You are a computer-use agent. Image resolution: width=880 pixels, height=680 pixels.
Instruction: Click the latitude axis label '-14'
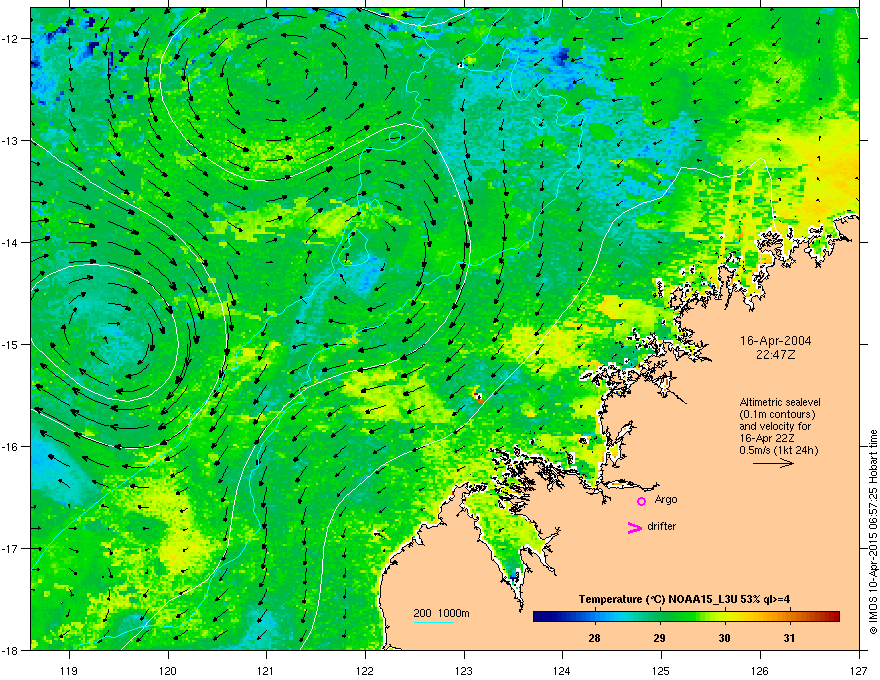coord(10,243)
